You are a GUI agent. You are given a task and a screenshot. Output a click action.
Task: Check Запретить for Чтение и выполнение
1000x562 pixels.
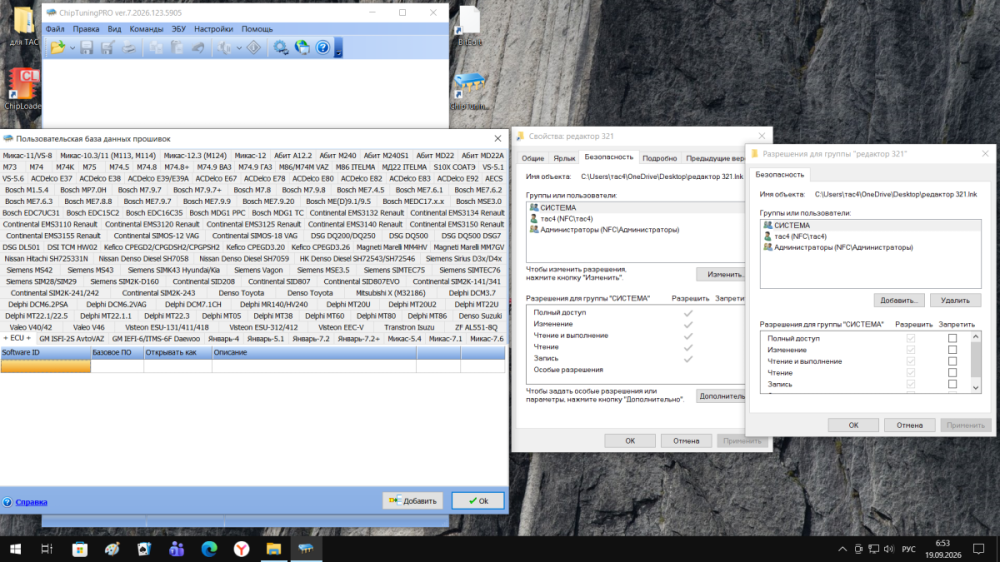(x=952, y=362)
